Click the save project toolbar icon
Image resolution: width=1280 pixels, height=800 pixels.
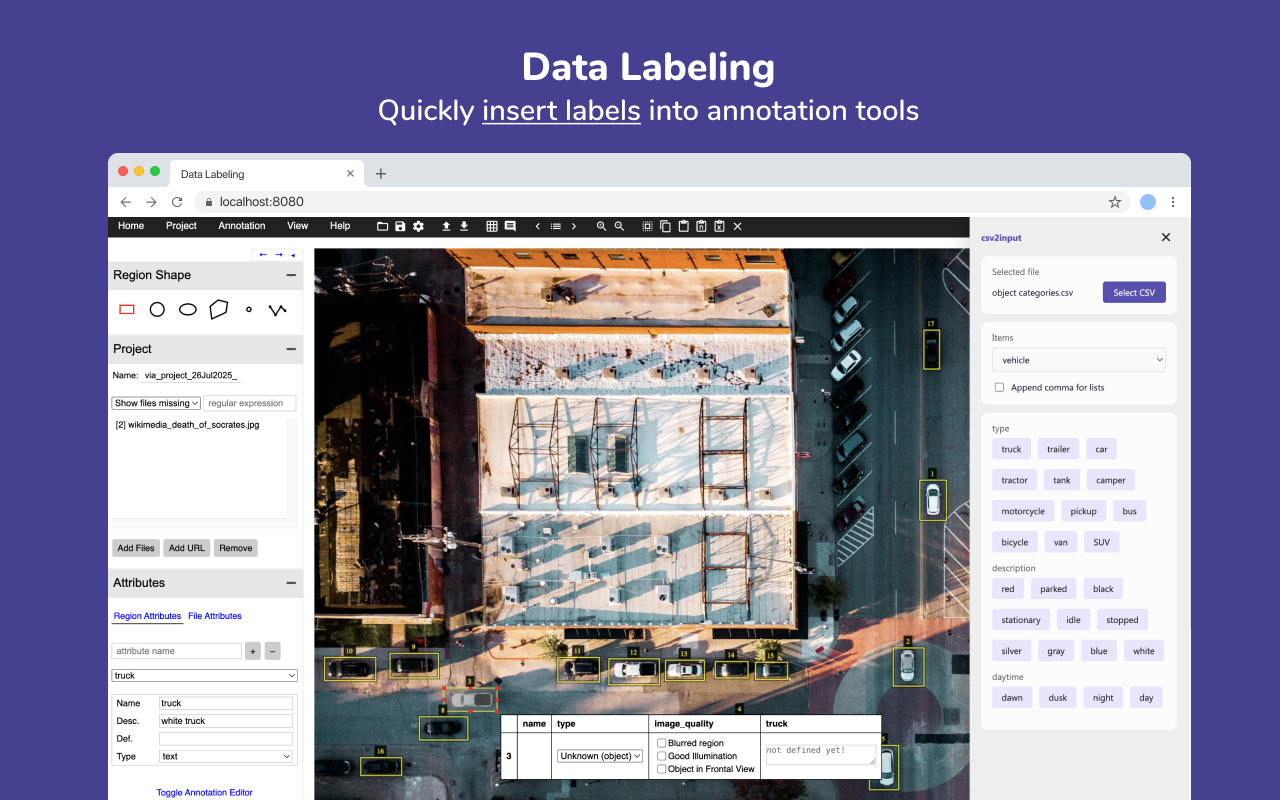pyautogui.click(x=398, y=226)
